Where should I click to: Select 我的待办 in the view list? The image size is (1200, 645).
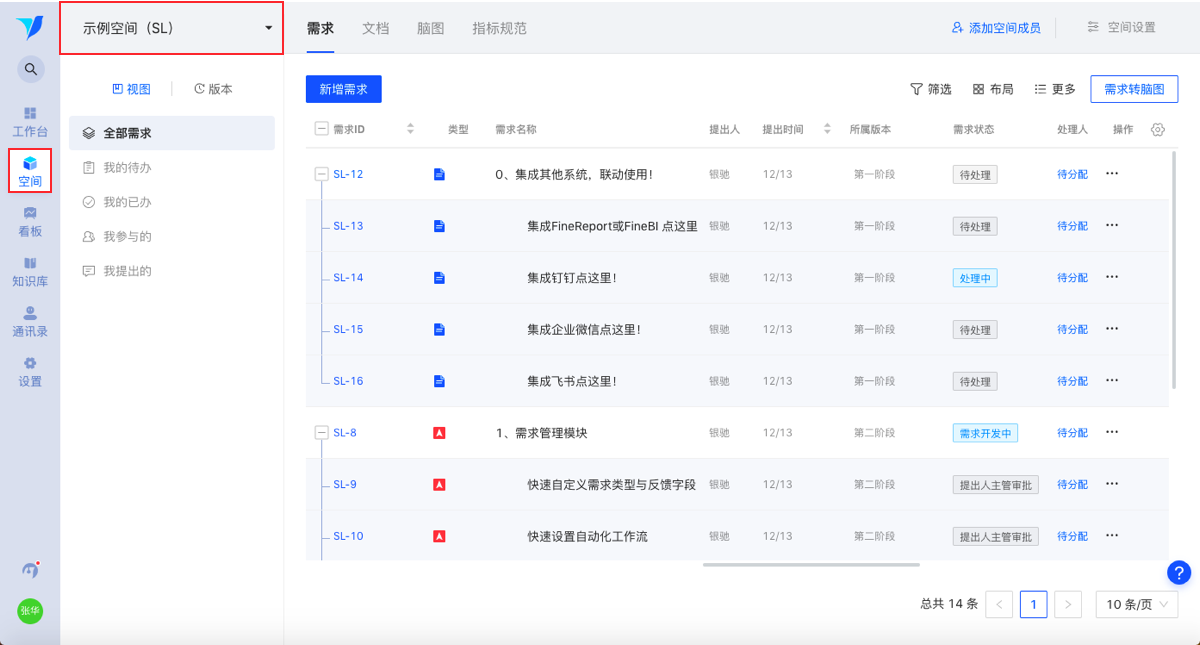pos(127,167)
